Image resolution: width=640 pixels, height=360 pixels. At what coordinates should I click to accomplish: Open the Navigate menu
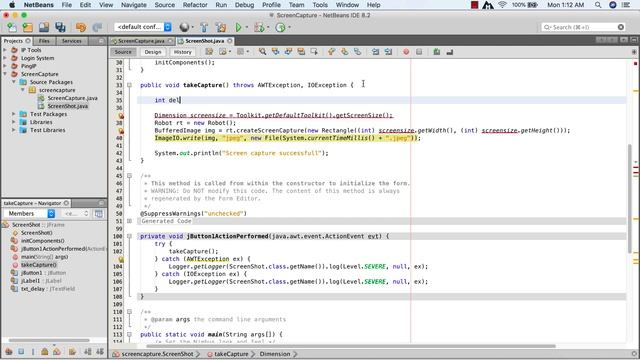tap(133, 5)
